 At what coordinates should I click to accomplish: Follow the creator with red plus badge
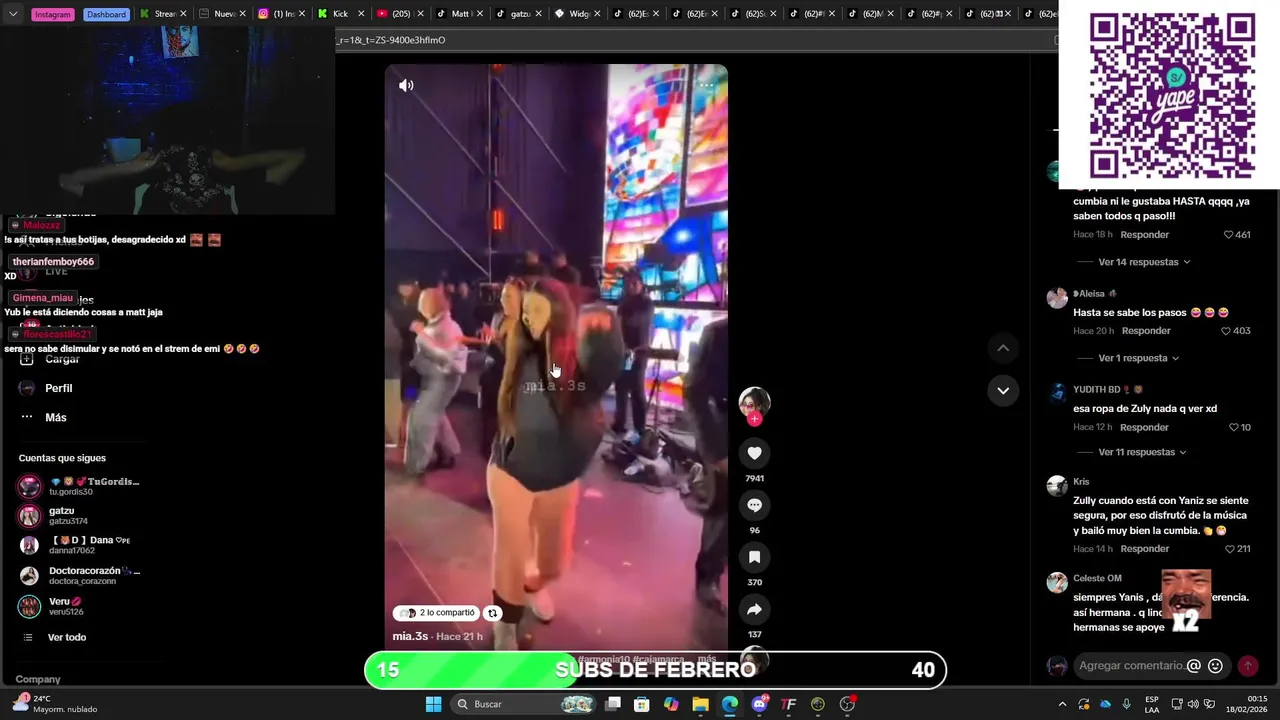(754, 419)
